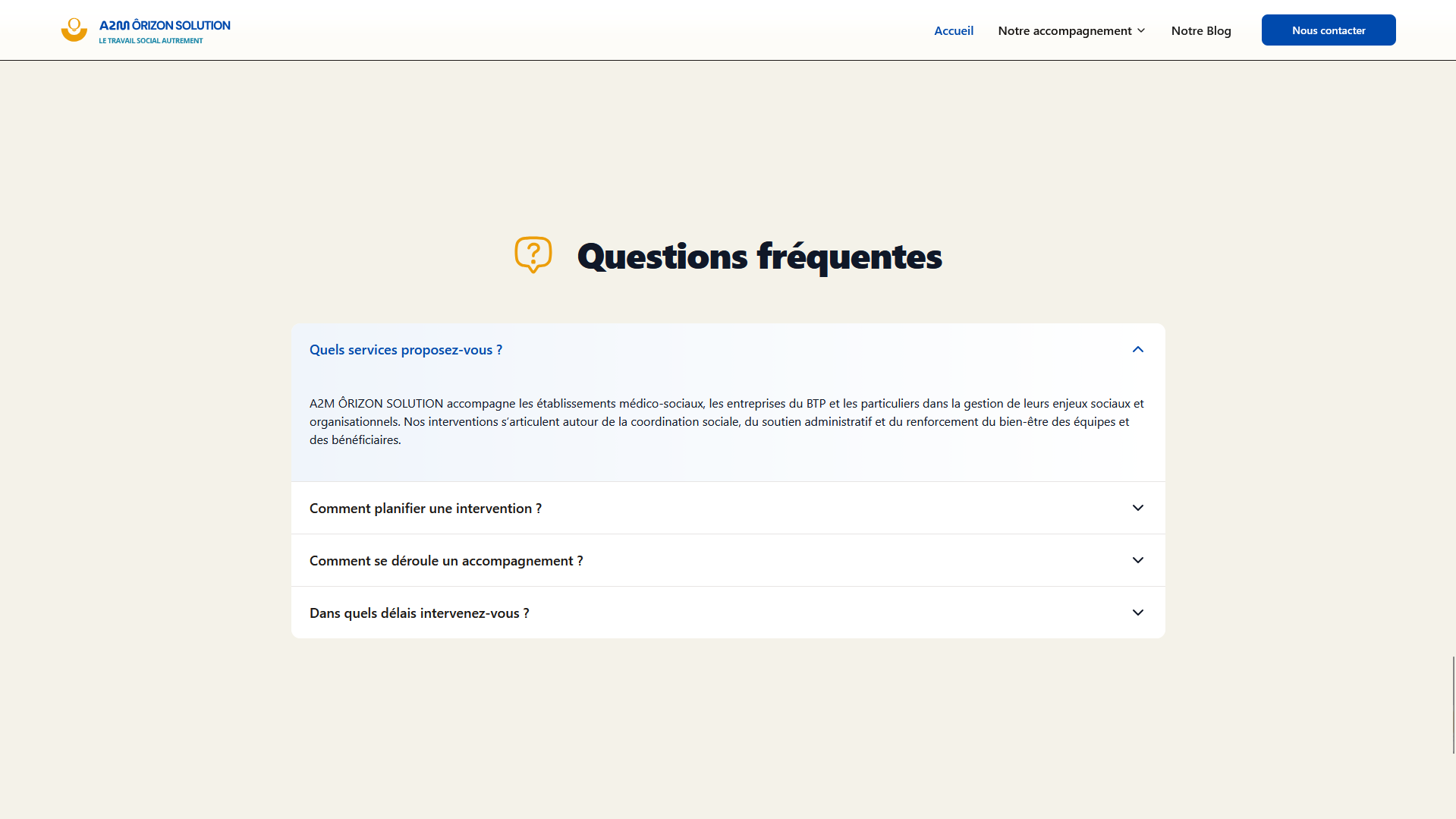The width and height of the screenshot is (1456, 819).
Task: Expand 'Dans quels délais intervenez-vous ?'
Action: pos(419,613)
